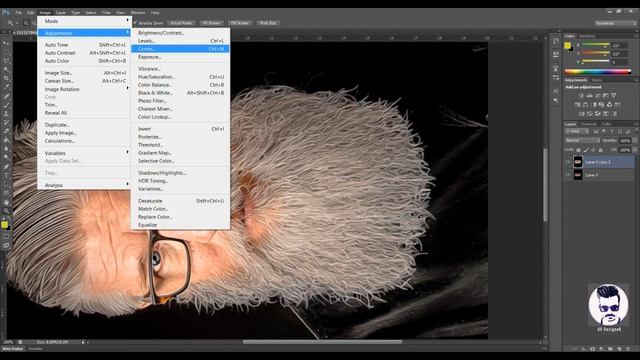Screen dimensions: 640x360
Task: Open the Fill dropdown arrow
Action: point(636,150)
